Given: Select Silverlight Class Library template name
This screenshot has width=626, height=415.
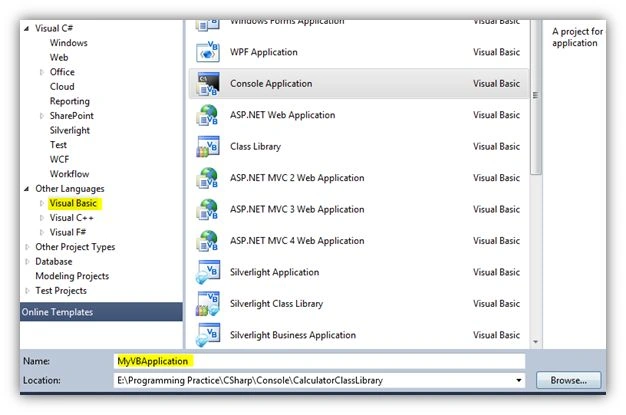Looking at the screenshot, I should point(276,304).
